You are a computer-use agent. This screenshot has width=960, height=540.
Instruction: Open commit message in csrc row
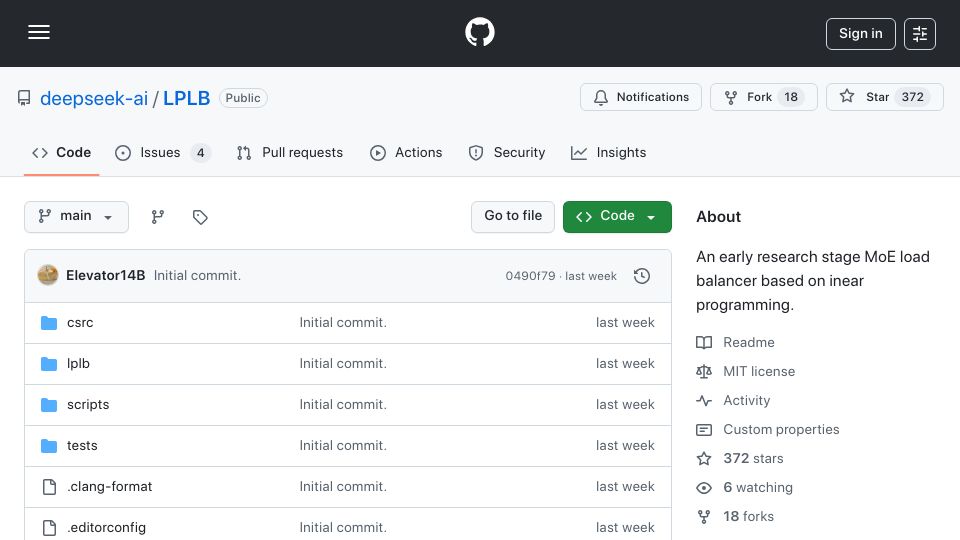pos(343,323)
